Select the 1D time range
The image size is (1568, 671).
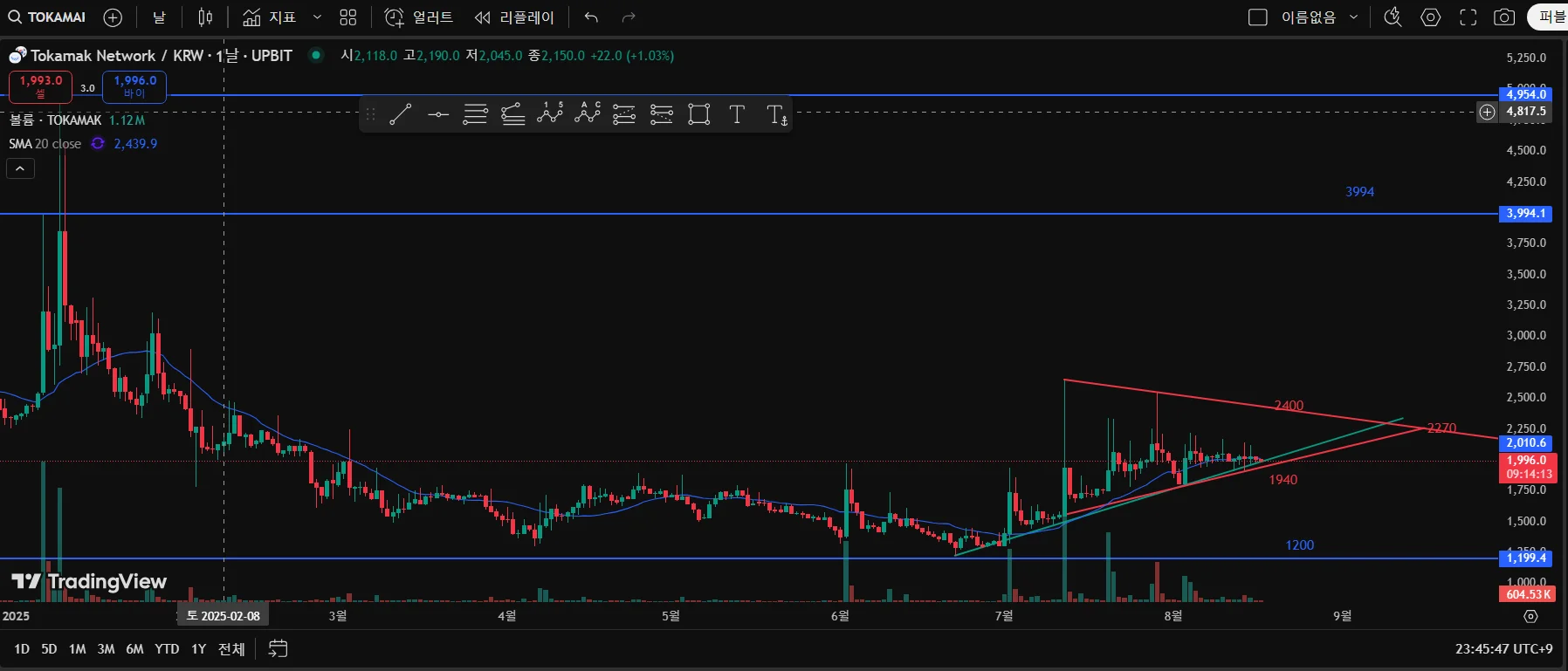(22, 649)
